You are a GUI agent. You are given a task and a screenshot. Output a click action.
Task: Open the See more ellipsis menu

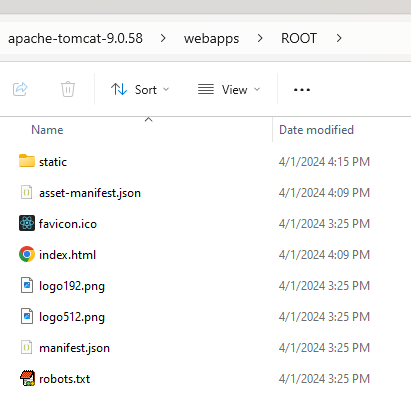[x=302, y=90]
